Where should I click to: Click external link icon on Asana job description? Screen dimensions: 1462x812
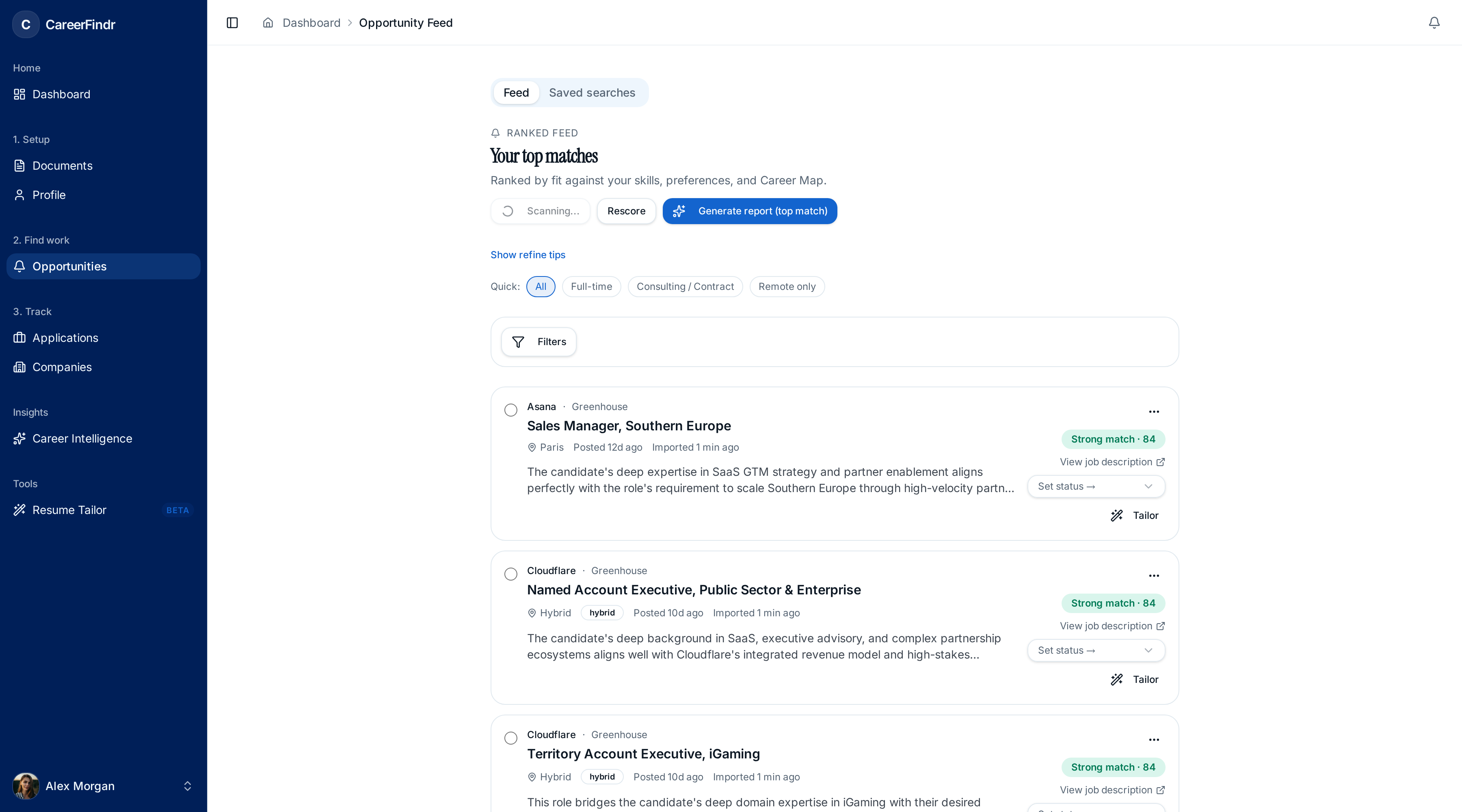[x=1160, y=462]
